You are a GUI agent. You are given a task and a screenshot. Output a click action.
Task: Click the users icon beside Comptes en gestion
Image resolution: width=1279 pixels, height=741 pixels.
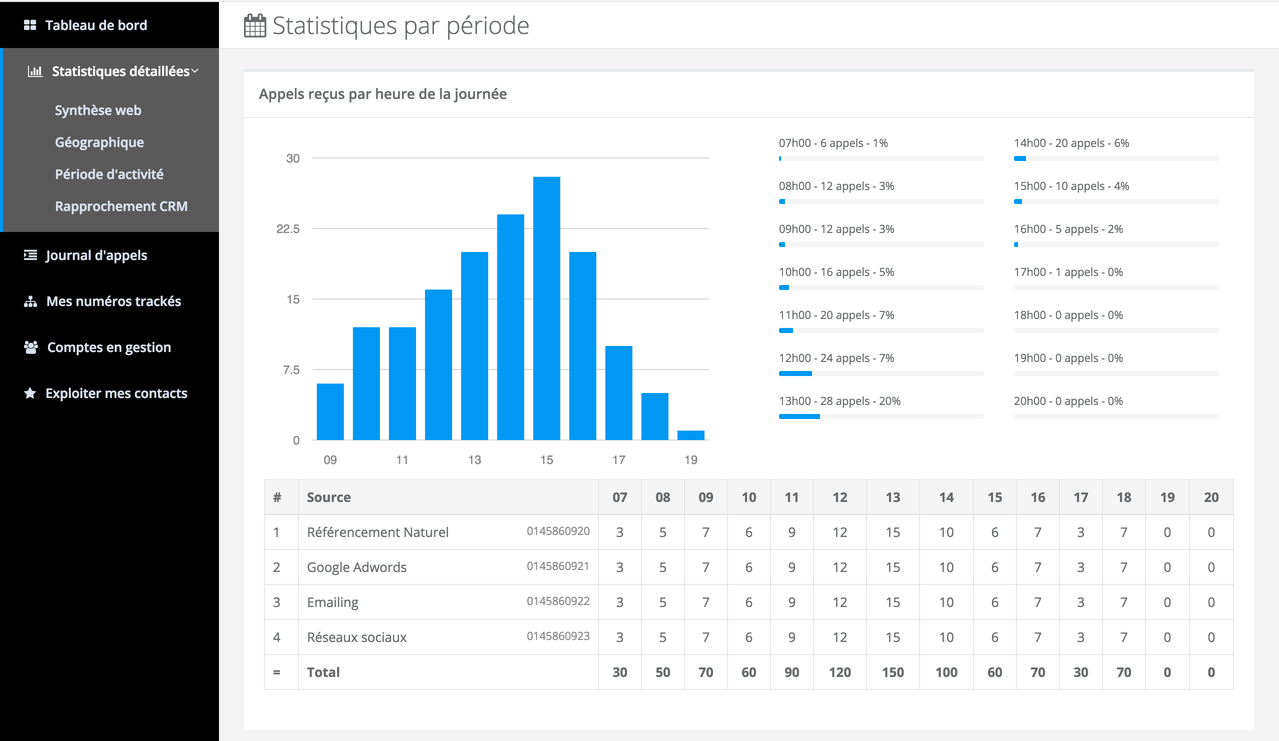click(30, 347)
